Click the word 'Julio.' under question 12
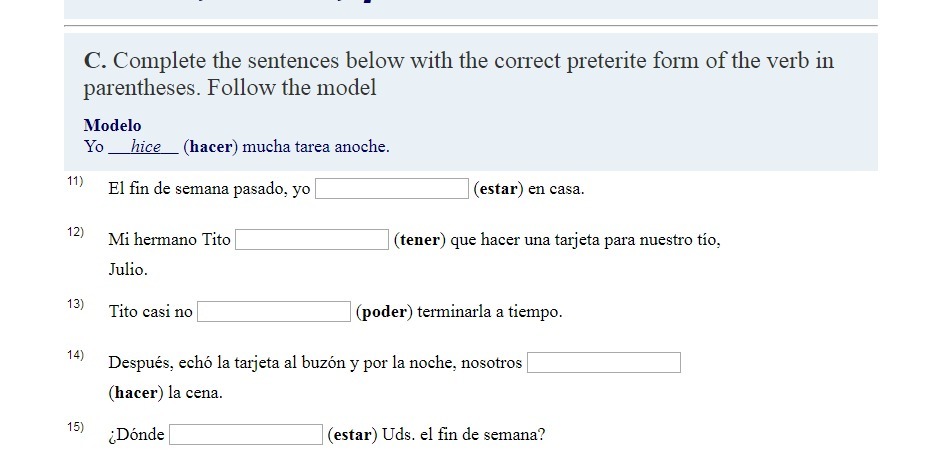 point(128,270)
